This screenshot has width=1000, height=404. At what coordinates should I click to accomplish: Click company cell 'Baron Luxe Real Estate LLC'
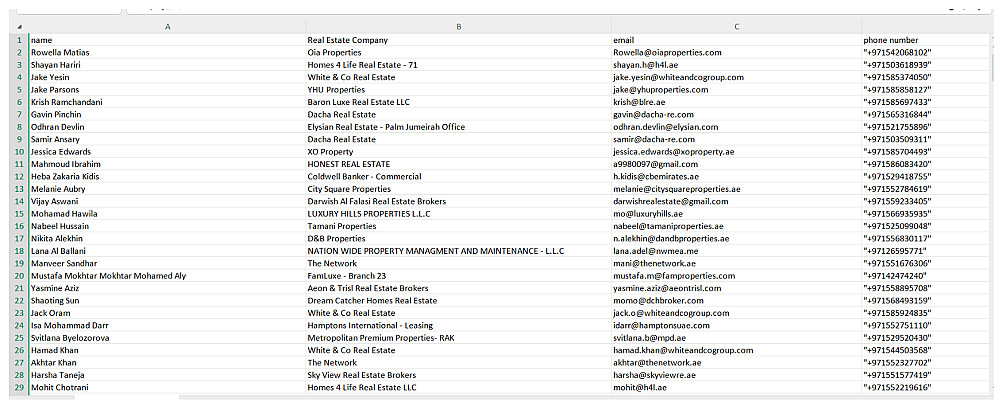[x=458, y=102]
